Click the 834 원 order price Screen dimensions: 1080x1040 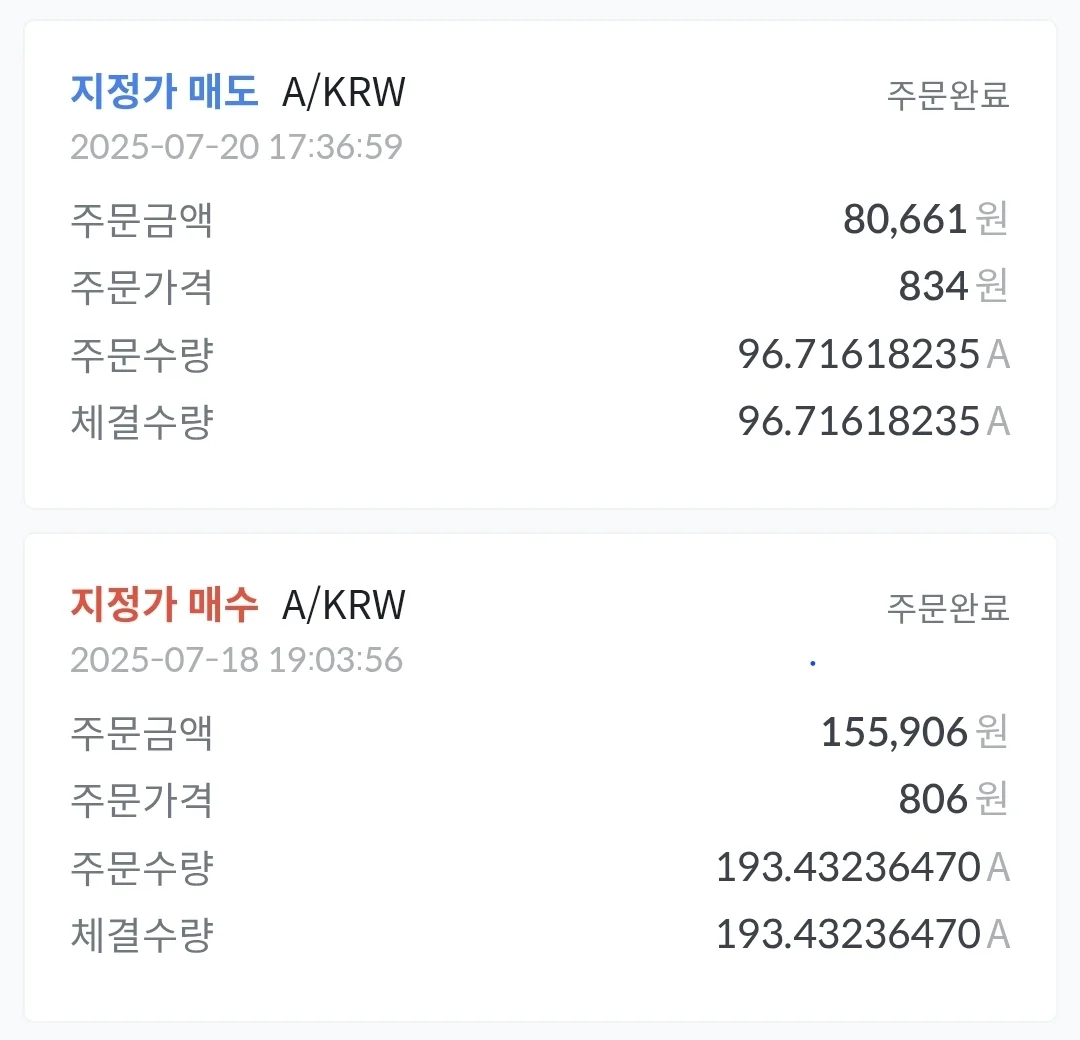(952, 288)
